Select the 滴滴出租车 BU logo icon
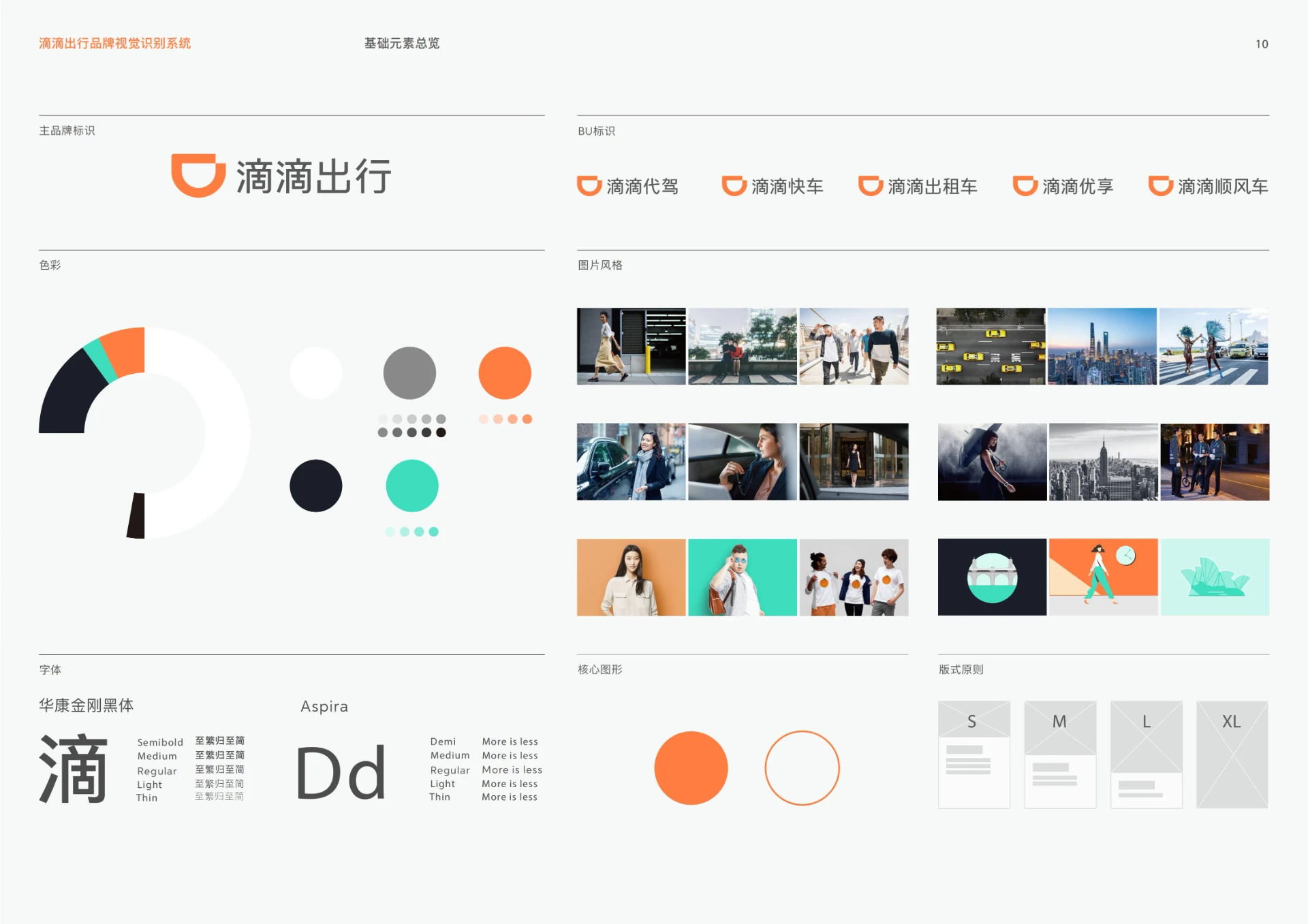The width and height of the screenshot is (1308, 924). pos(870,185)
